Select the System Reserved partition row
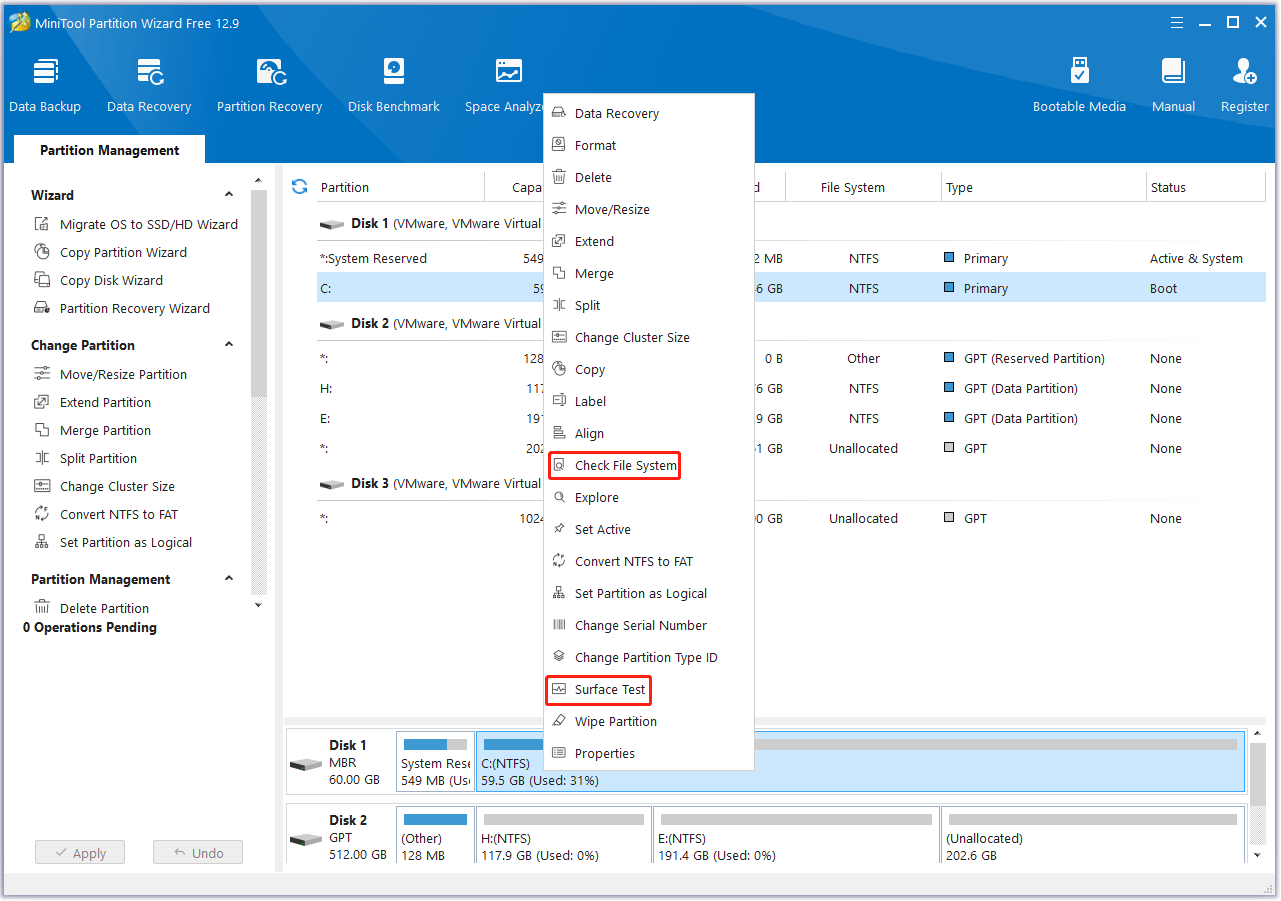 [791, 259]
